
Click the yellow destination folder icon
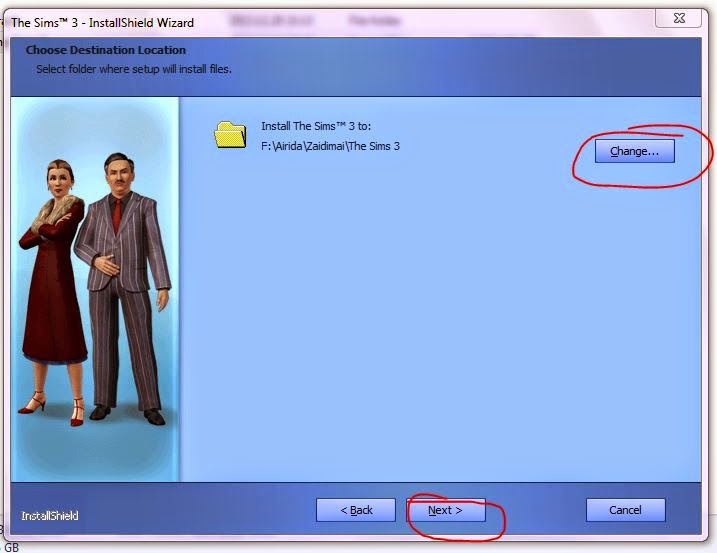[x=230, y=134]
